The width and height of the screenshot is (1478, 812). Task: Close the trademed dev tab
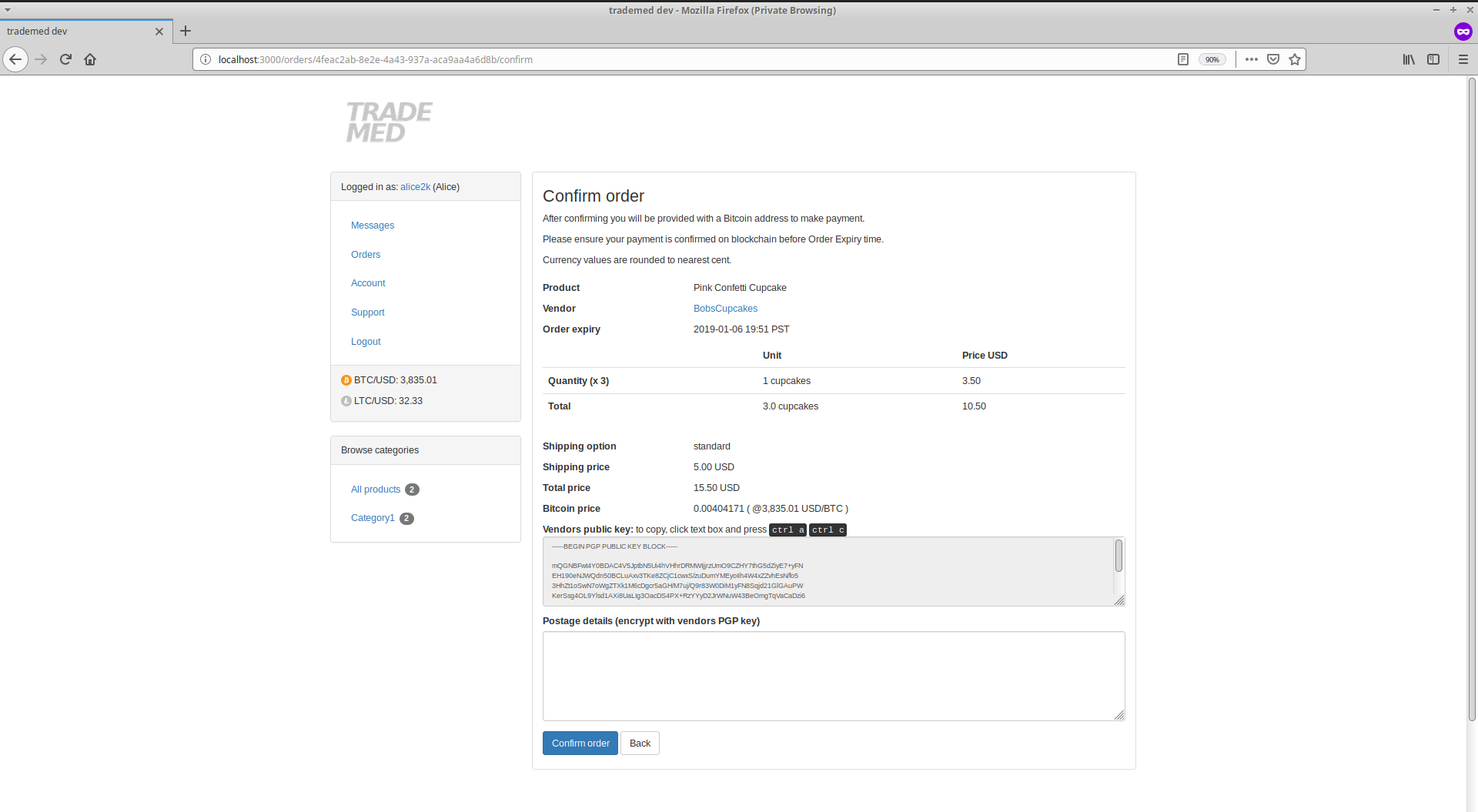(159, 32)
